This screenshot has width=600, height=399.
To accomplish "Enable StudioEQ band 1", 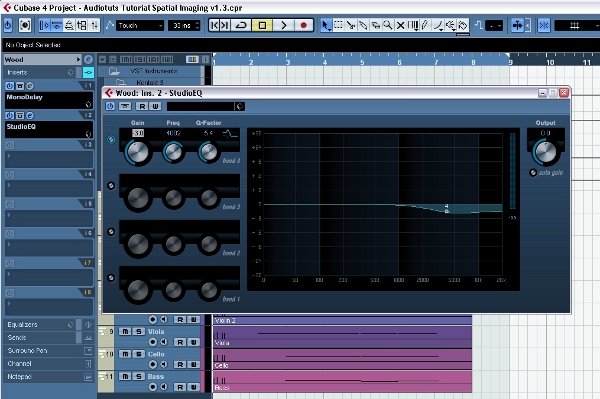I will pos(111,278).
